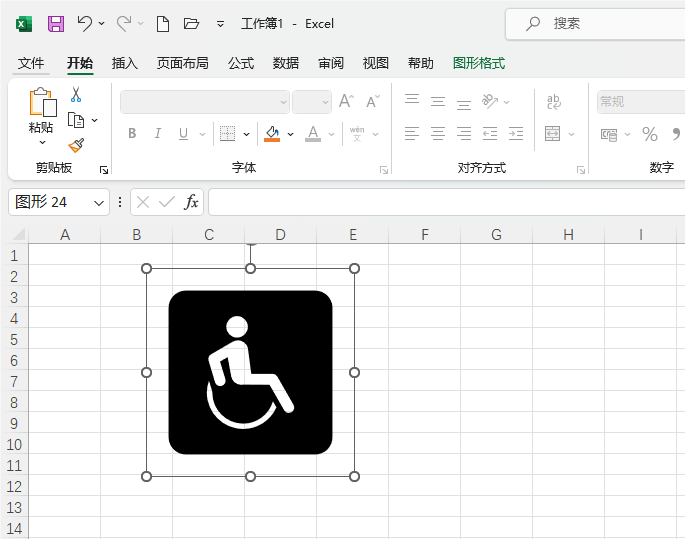Decrease indent icon
Image resolution: width=685 pixels, height=539 pixels.
490,133
